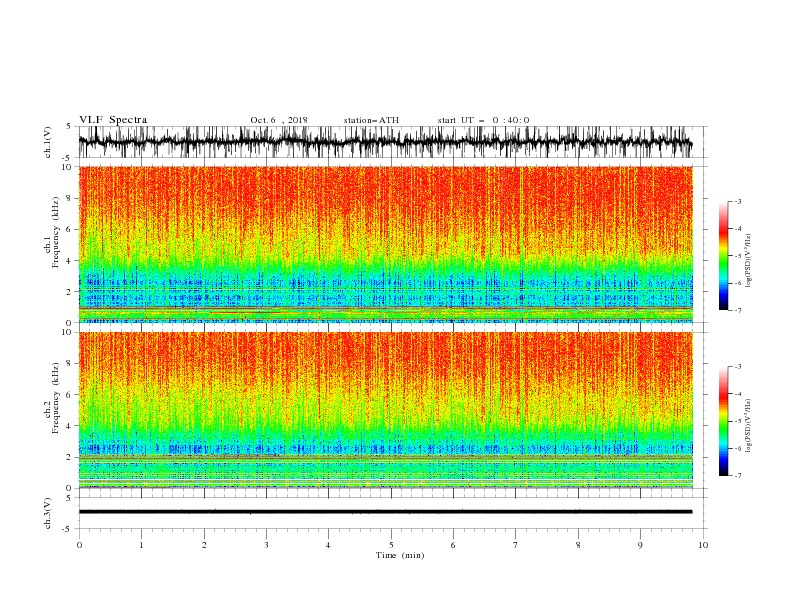Viewport: 792px width, 612px height.
Task: Click the 10 kHz tick on ch.1 frequency axis
Action: click(x=67, y=167)
